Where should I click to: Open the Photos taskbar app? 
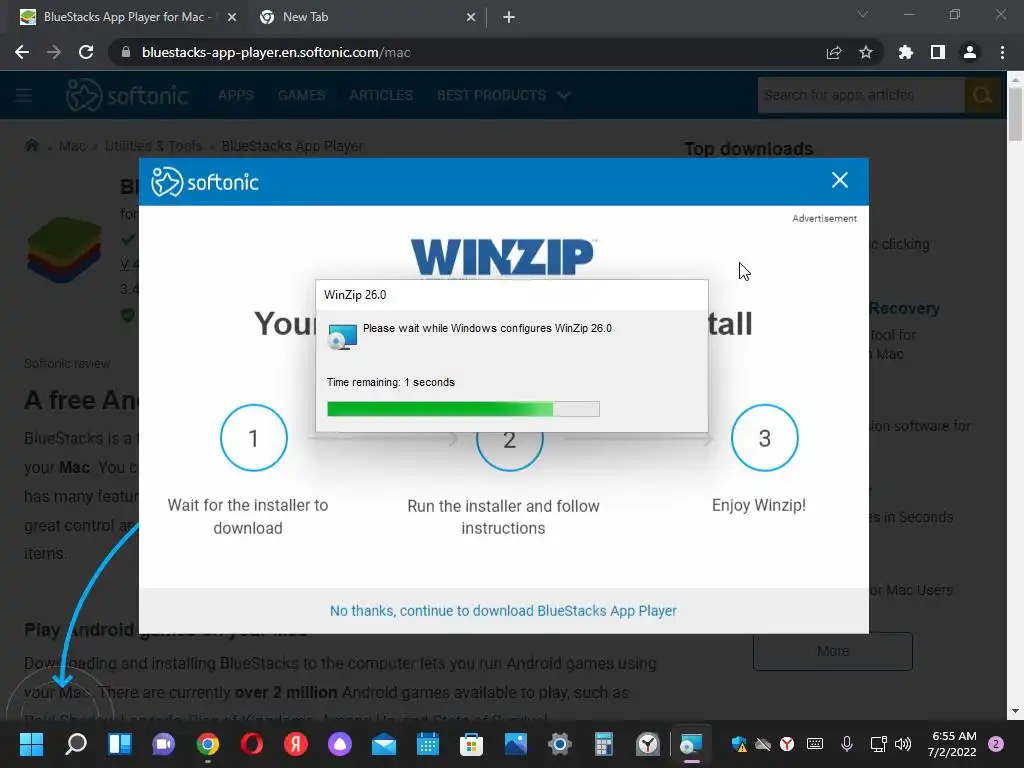point(515,743)
